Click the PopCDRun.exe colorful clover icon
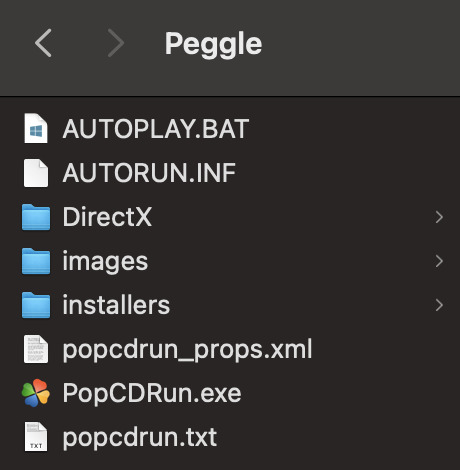The height and width of the screenshot is (470, 460). click(x=36, y=393)
